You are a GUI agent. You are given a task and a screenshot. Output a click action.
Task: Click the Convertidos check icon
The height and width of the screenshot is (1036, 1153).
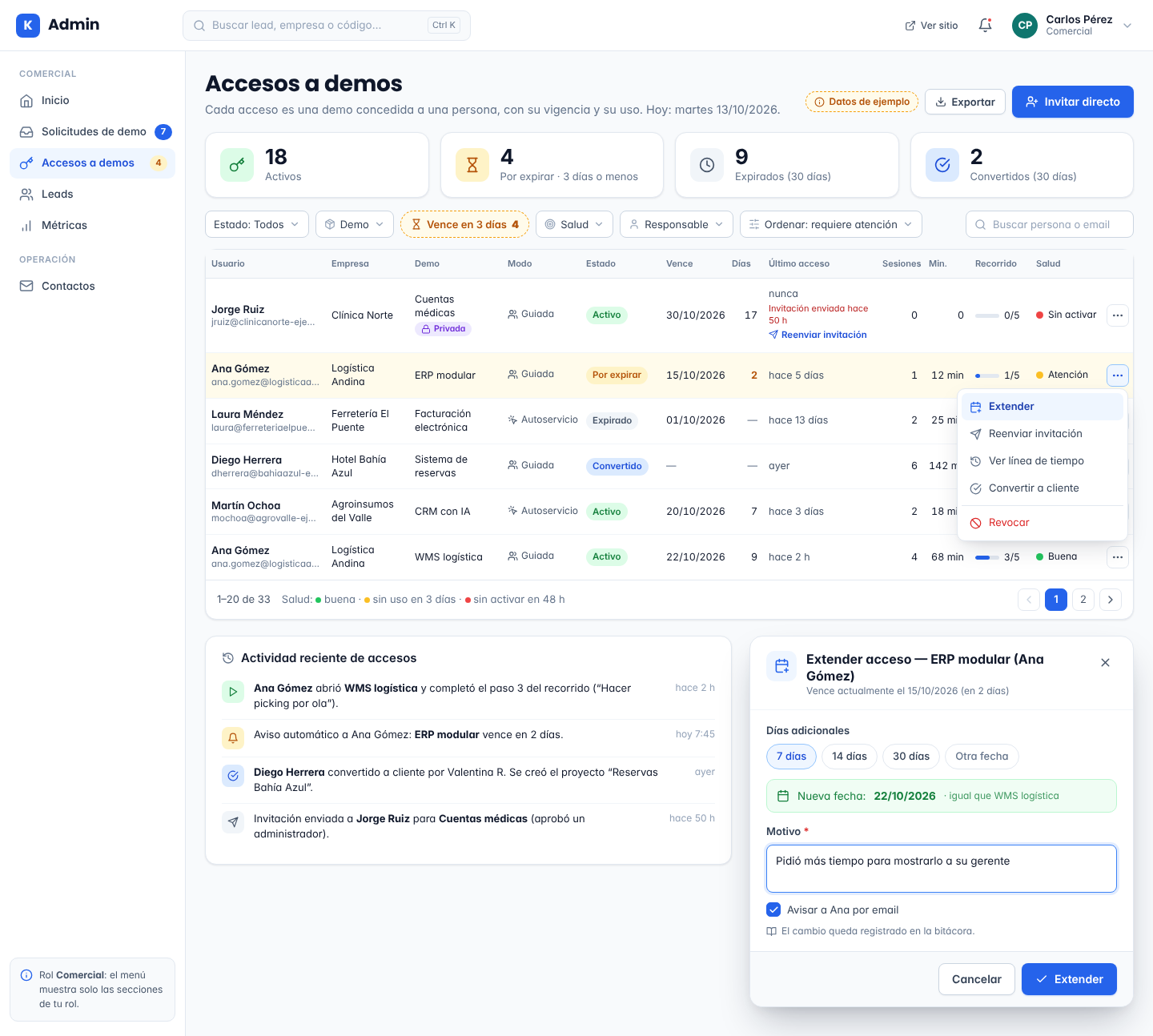[x=942, y=165]
